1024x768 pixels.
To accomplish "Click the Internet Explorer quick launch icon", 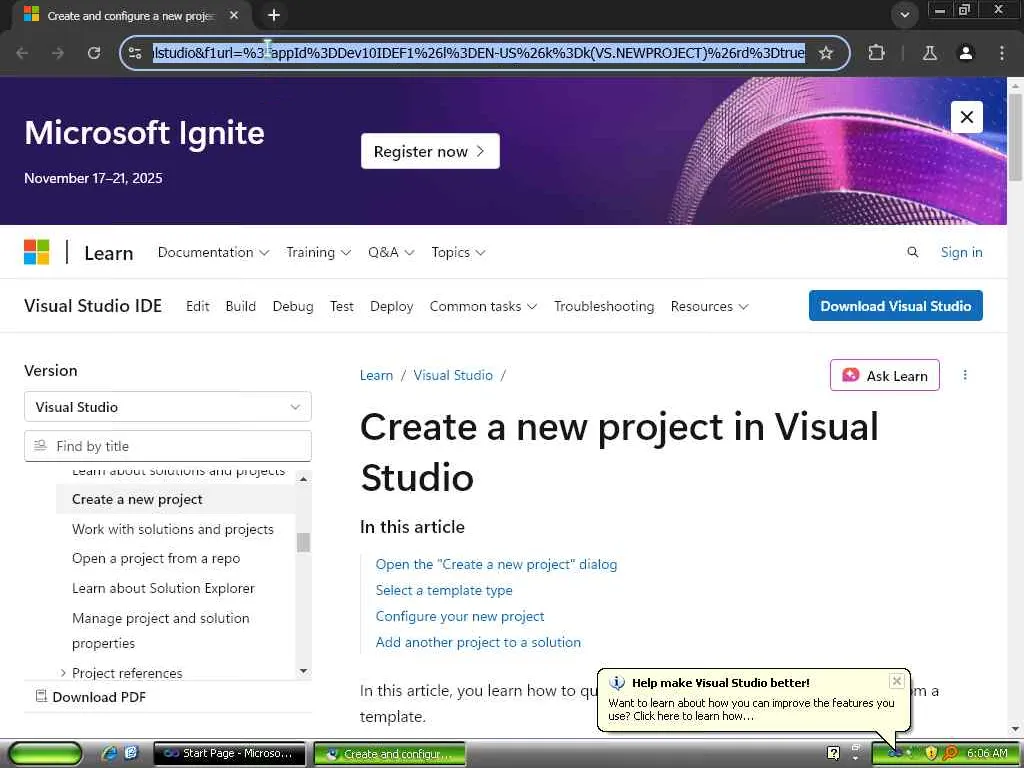I will [x=110, y=753].
